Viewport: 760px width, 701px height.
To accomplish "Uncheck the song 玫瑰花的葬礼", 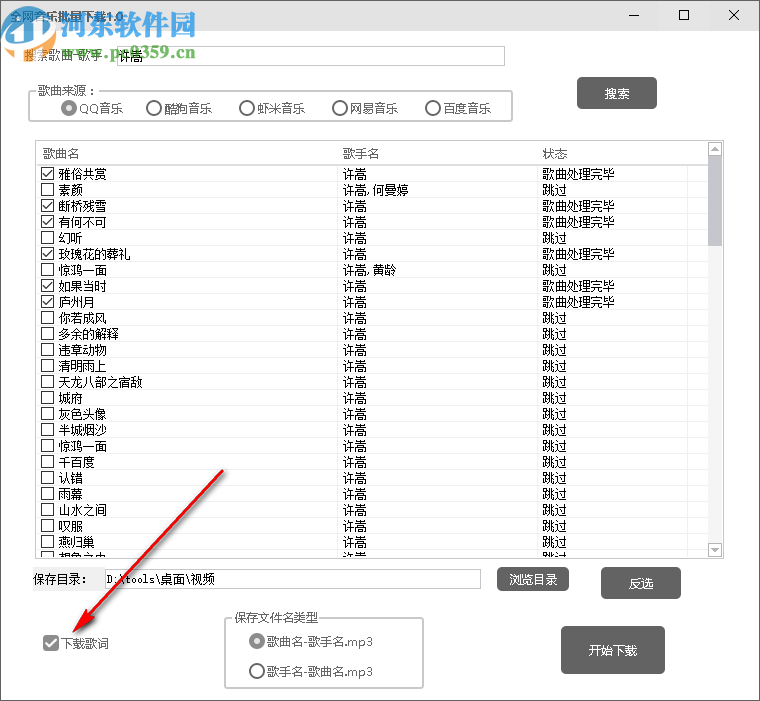I will 48,254.
